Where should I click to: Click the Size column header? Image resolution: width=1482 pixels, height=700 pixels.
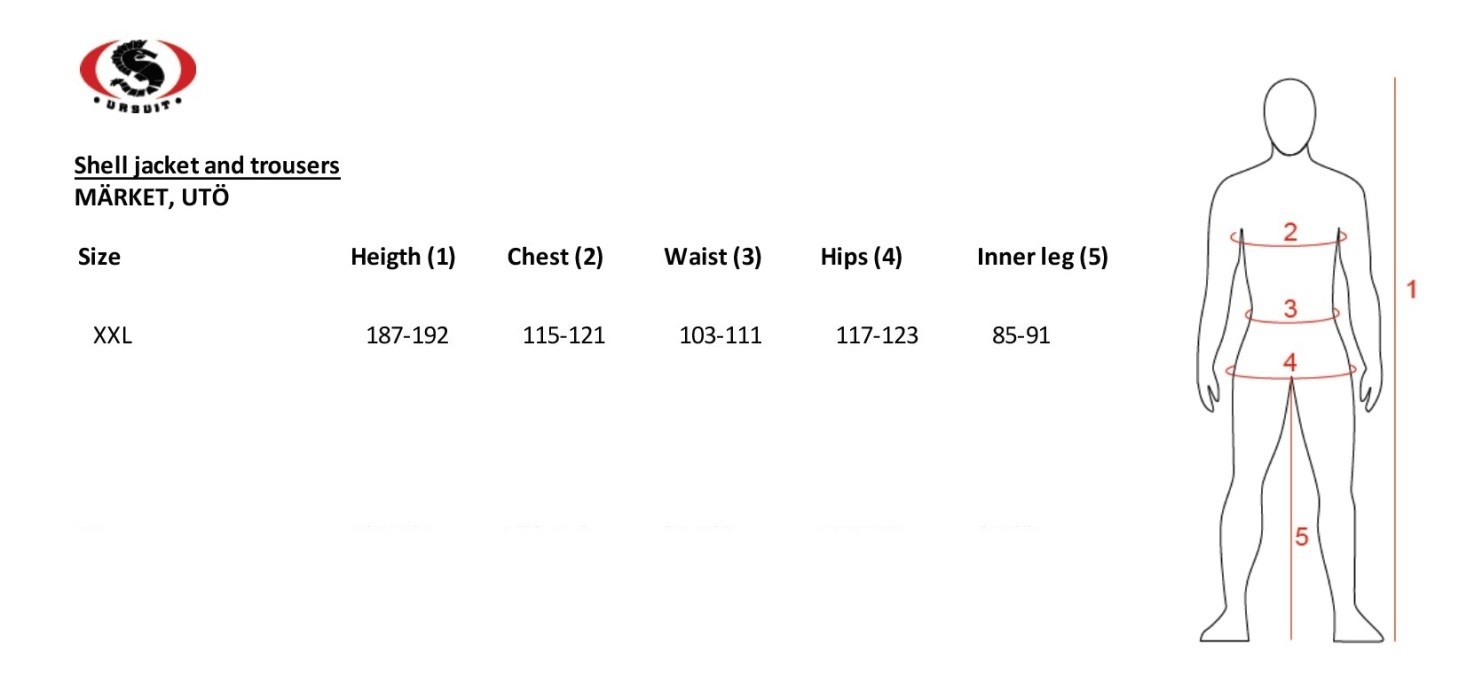coord(99,257)
